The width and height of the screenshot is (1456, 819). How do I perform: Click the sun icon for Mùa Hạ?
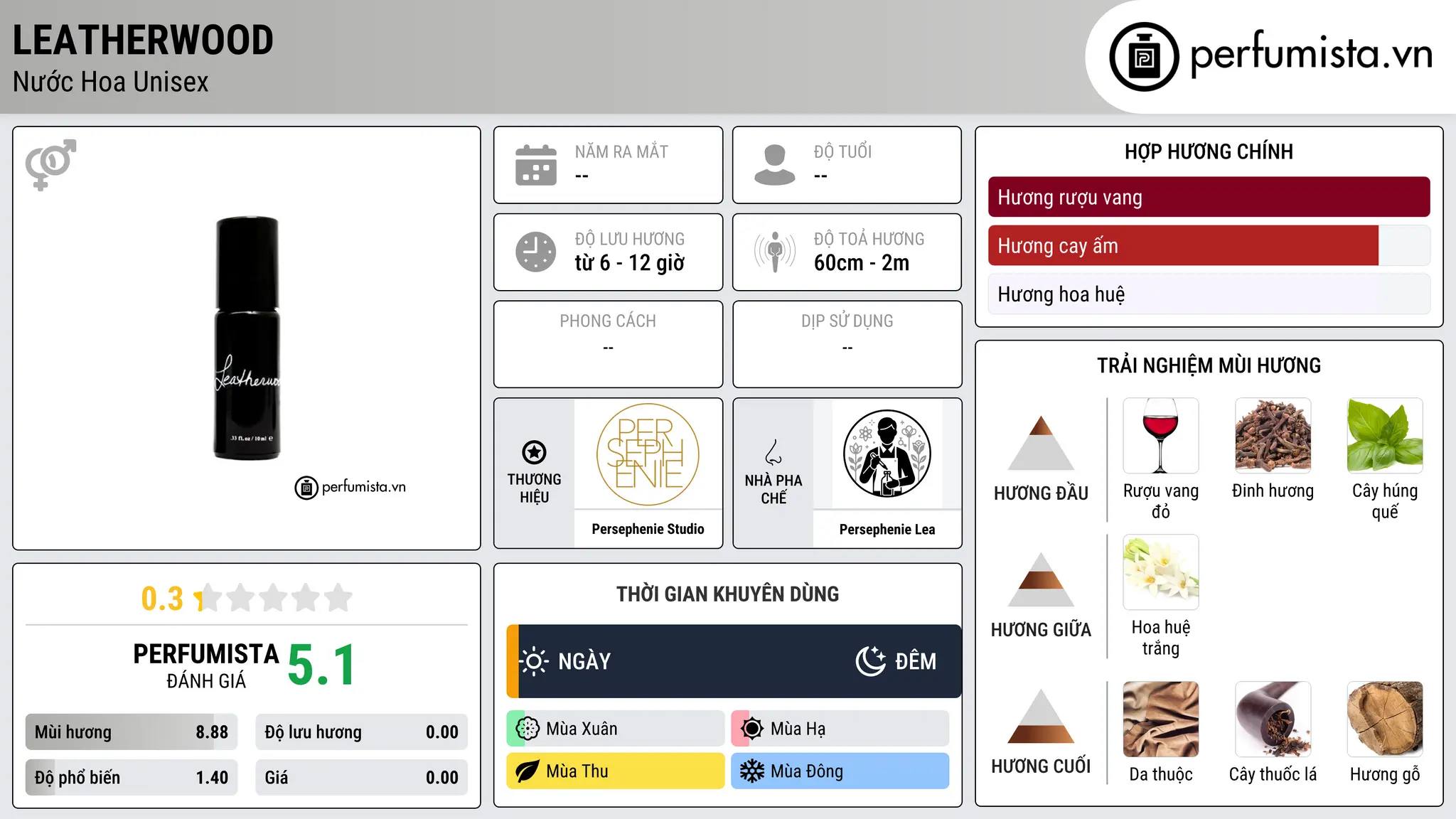[x=752, y=729]
